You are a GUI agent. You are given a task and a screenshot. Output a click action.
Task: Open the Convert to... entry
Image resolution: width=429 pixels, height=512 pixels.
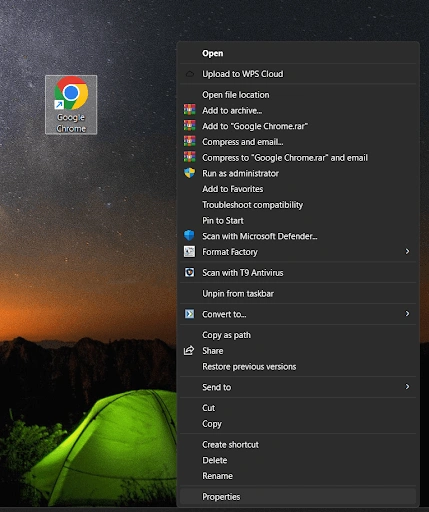[x=298, y=314]
